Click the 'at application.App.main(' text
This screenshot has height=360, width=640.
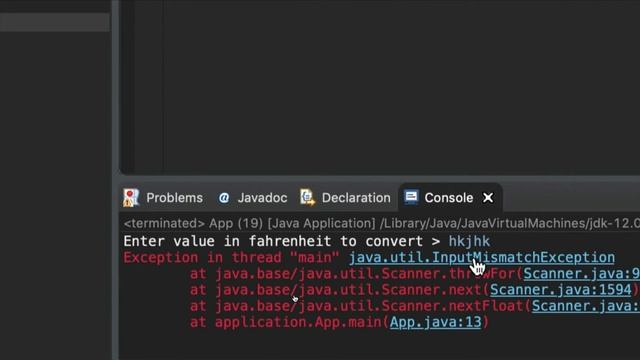pyautogui.click(x=289, y=322)
